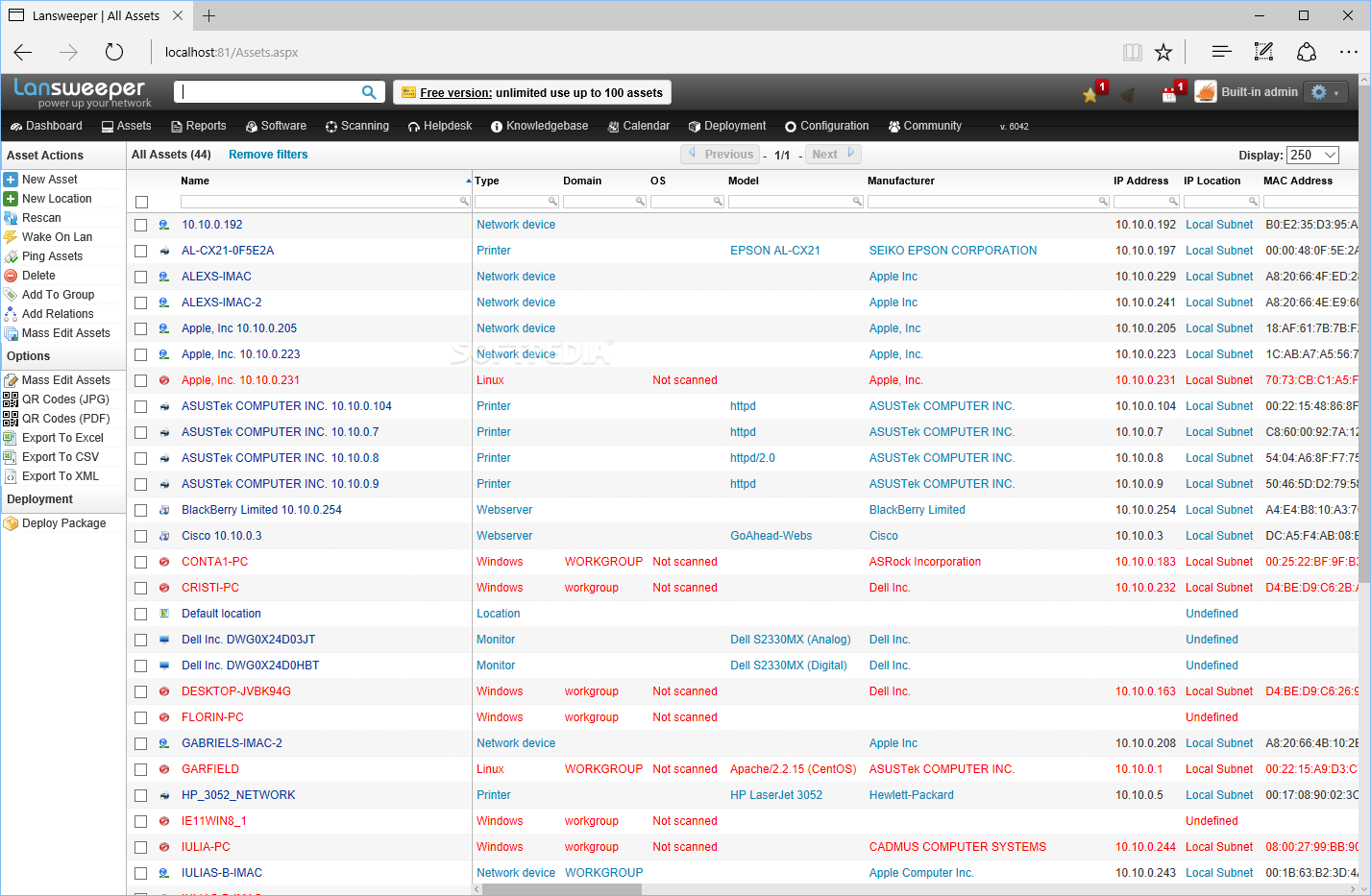
Task: Open Edge More actions ellipsis menu
Action: 1349,52
